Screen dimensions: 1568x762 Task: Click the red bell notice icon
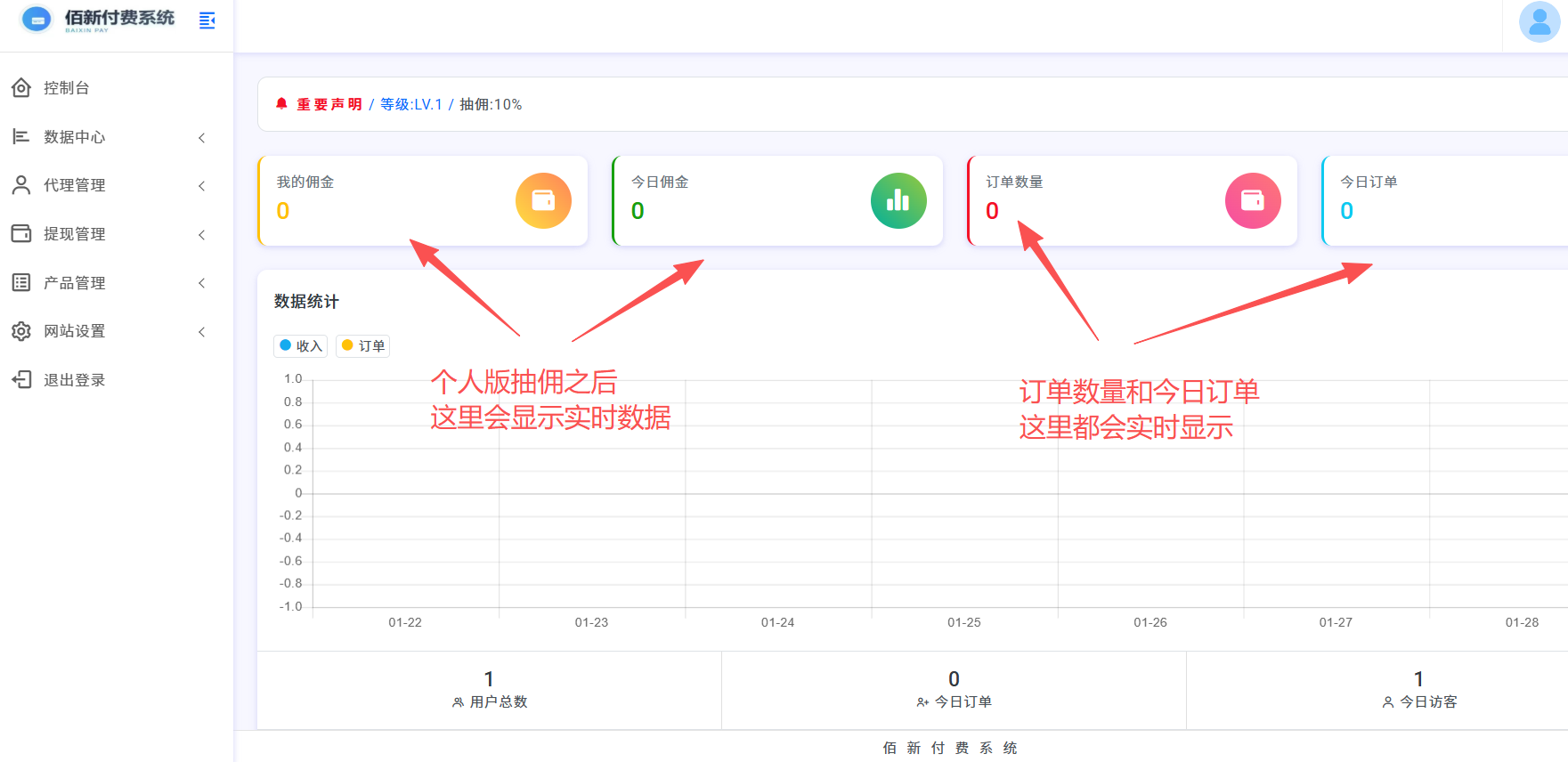(x=281, y=104)
